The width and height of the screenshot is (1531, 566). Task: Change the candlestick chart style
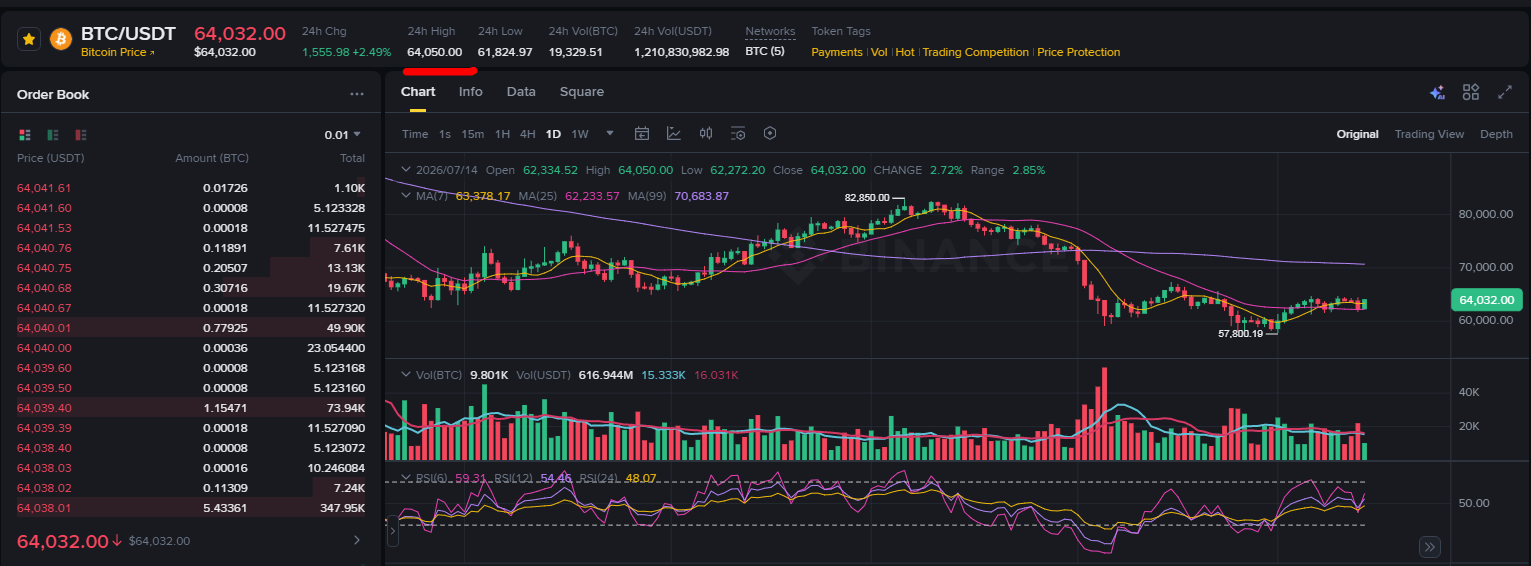coord(706,133)
